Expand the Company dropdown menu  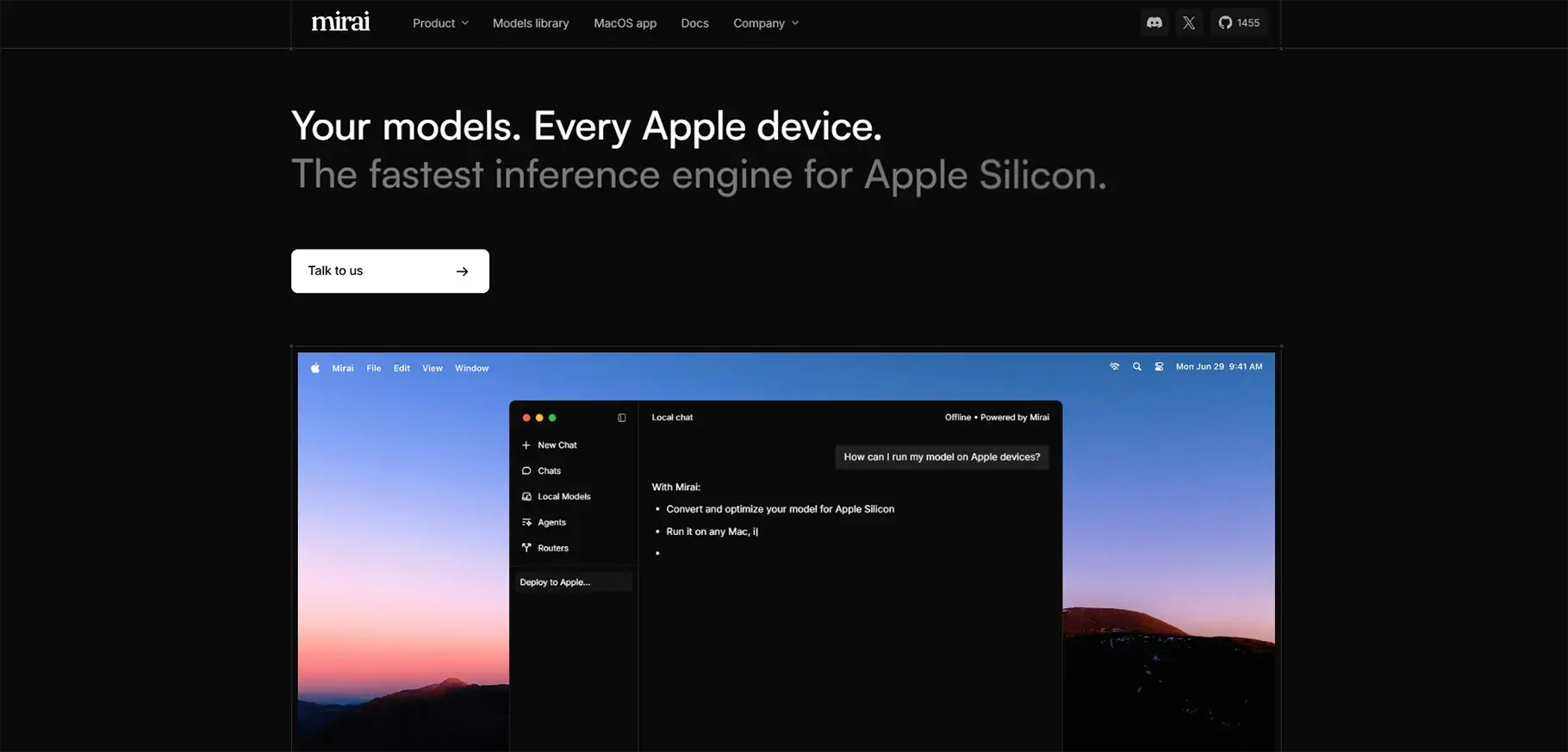coord(766,23)
